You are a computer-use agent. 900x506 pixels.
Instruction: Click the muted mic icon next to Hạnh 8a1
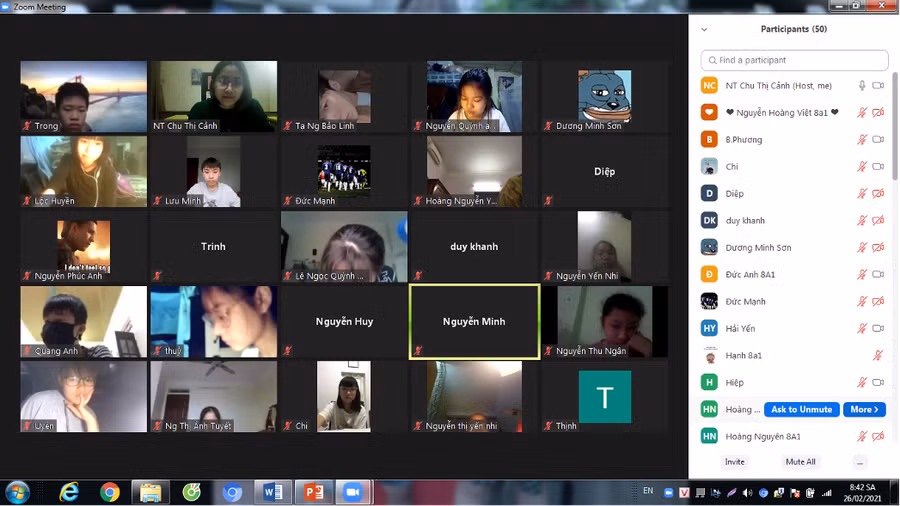(x=878, y=356)
